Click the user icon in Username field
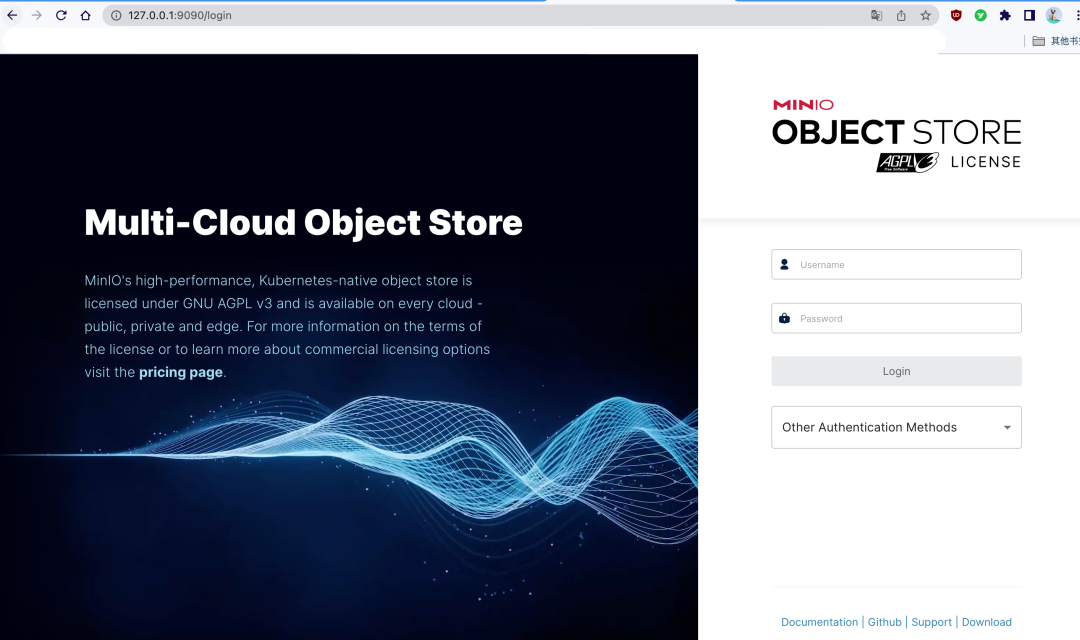The image size is (1080, 640). pyautogui.click(x=784, y=265)
